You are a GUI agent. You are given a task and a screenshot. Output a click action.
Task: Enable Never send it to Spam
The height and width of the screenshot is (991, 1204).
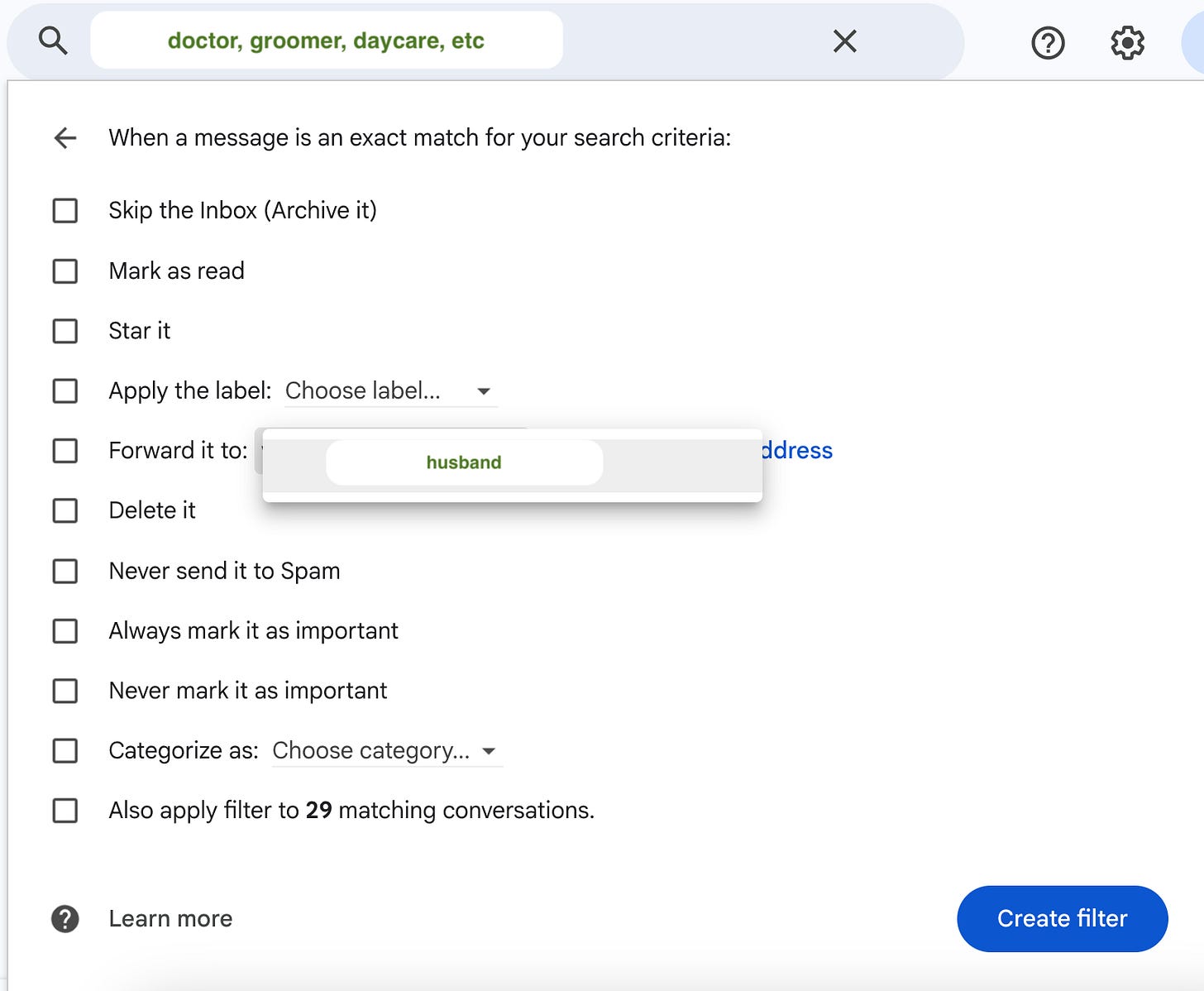[65, 571]
